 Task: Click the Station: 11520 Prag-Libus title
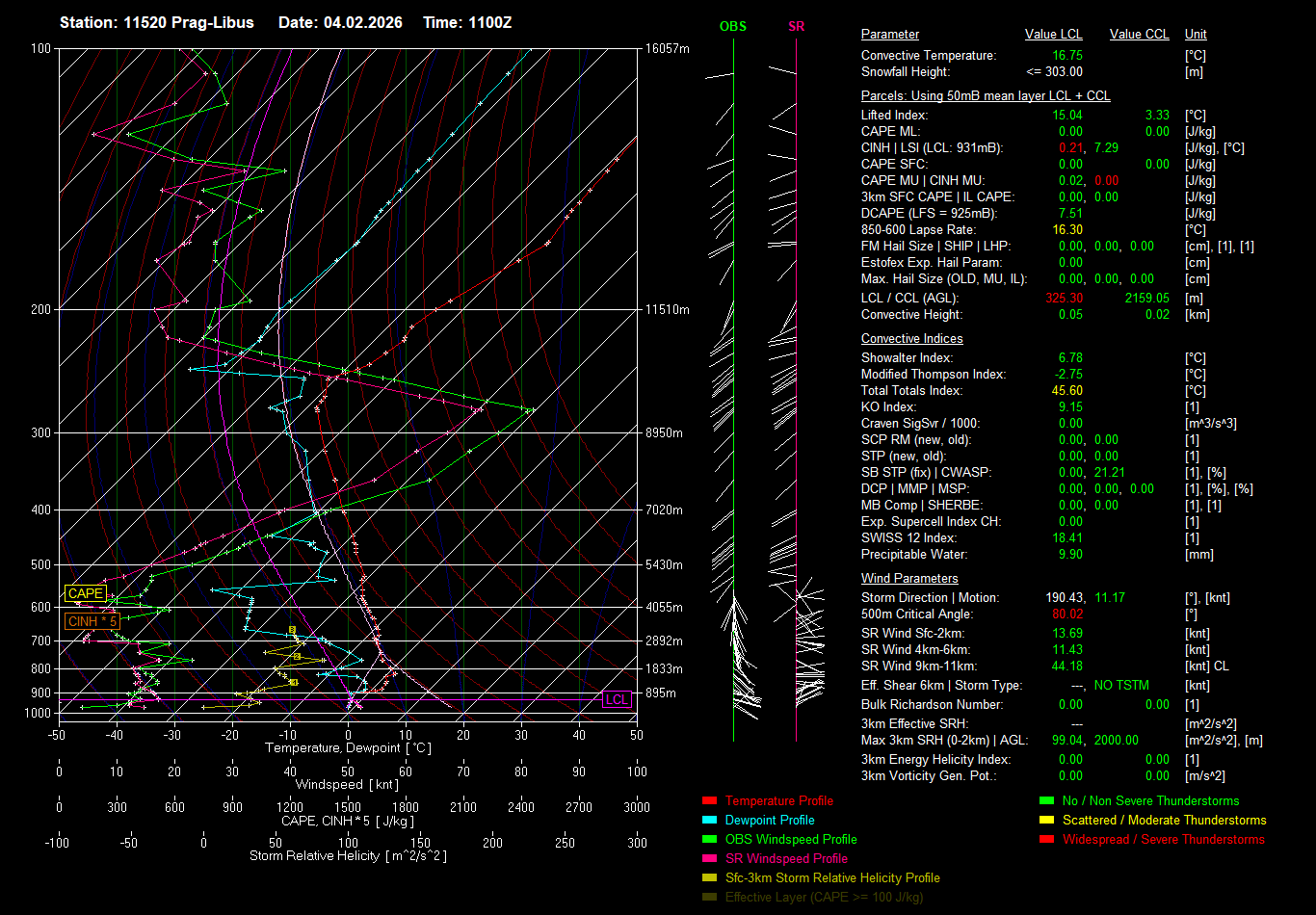click(157, 22)
